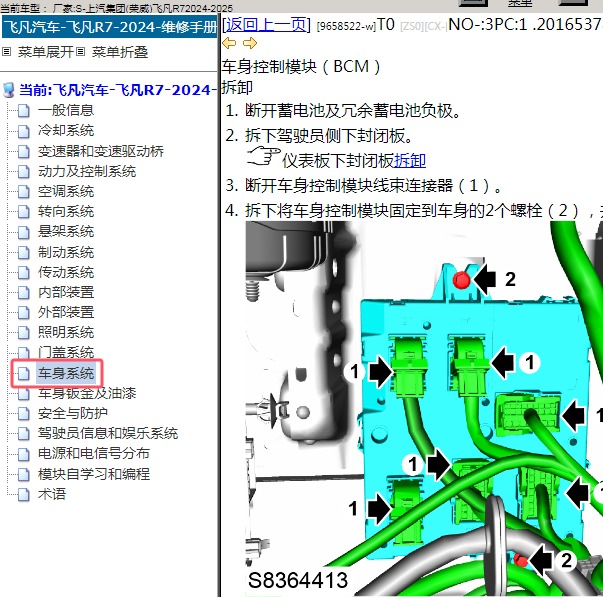Click the page icon beside 悬架系统
The height and width of the screenshot is (597, 603).
(24, 232)
